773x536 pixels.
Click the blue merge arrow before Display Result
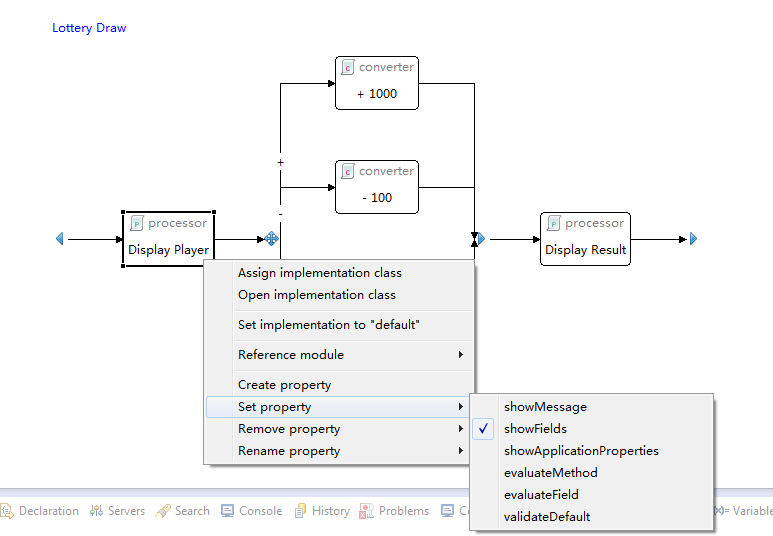(x=481, y=239)
